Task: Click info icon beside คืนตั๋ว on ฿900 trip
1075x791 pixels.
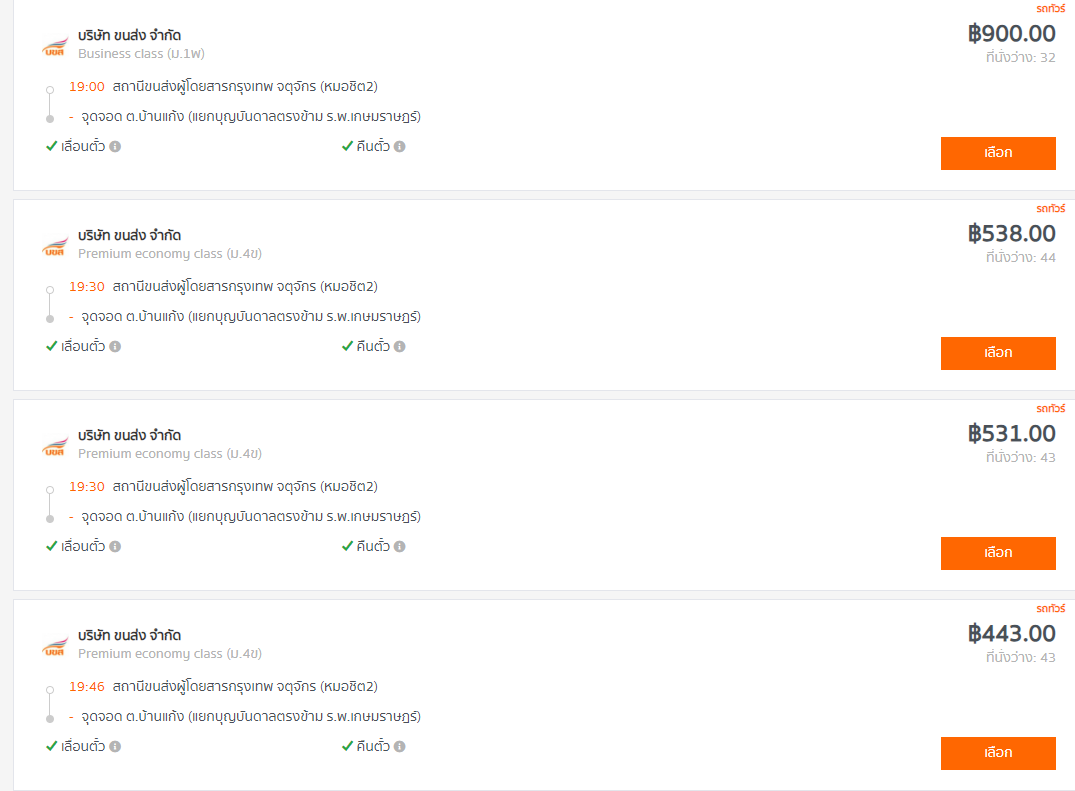Action: click(400, 146)
